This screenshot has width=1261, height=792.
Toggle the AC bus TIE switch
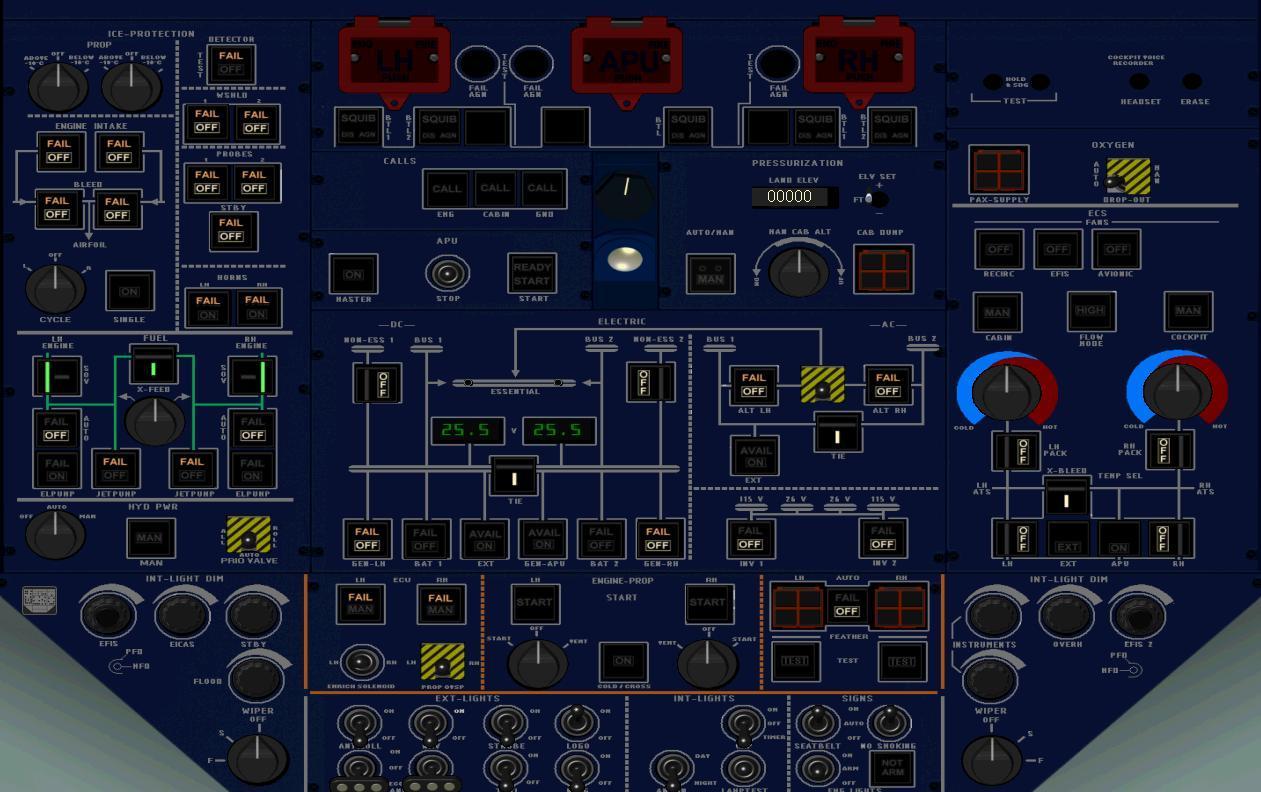coord(838,432)
